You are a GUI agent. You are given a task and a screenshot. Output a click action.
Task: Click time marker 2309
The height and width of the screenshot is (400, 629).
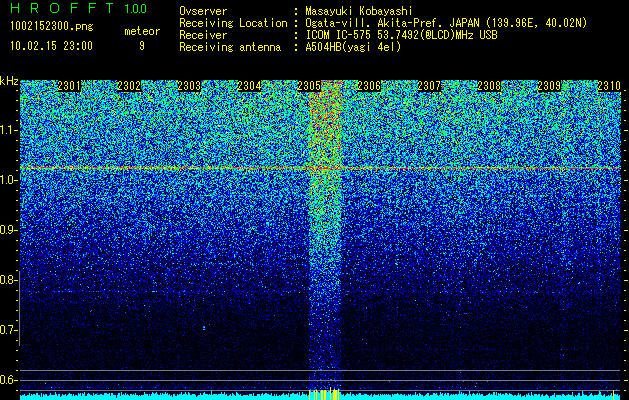(549, 86)
